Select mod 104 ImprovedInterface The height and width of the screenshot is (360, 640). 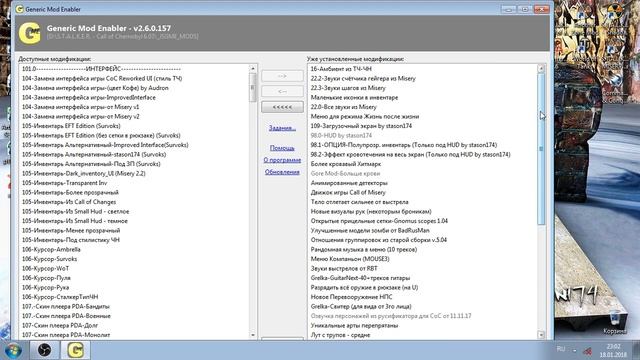click(x=89, y=98)
